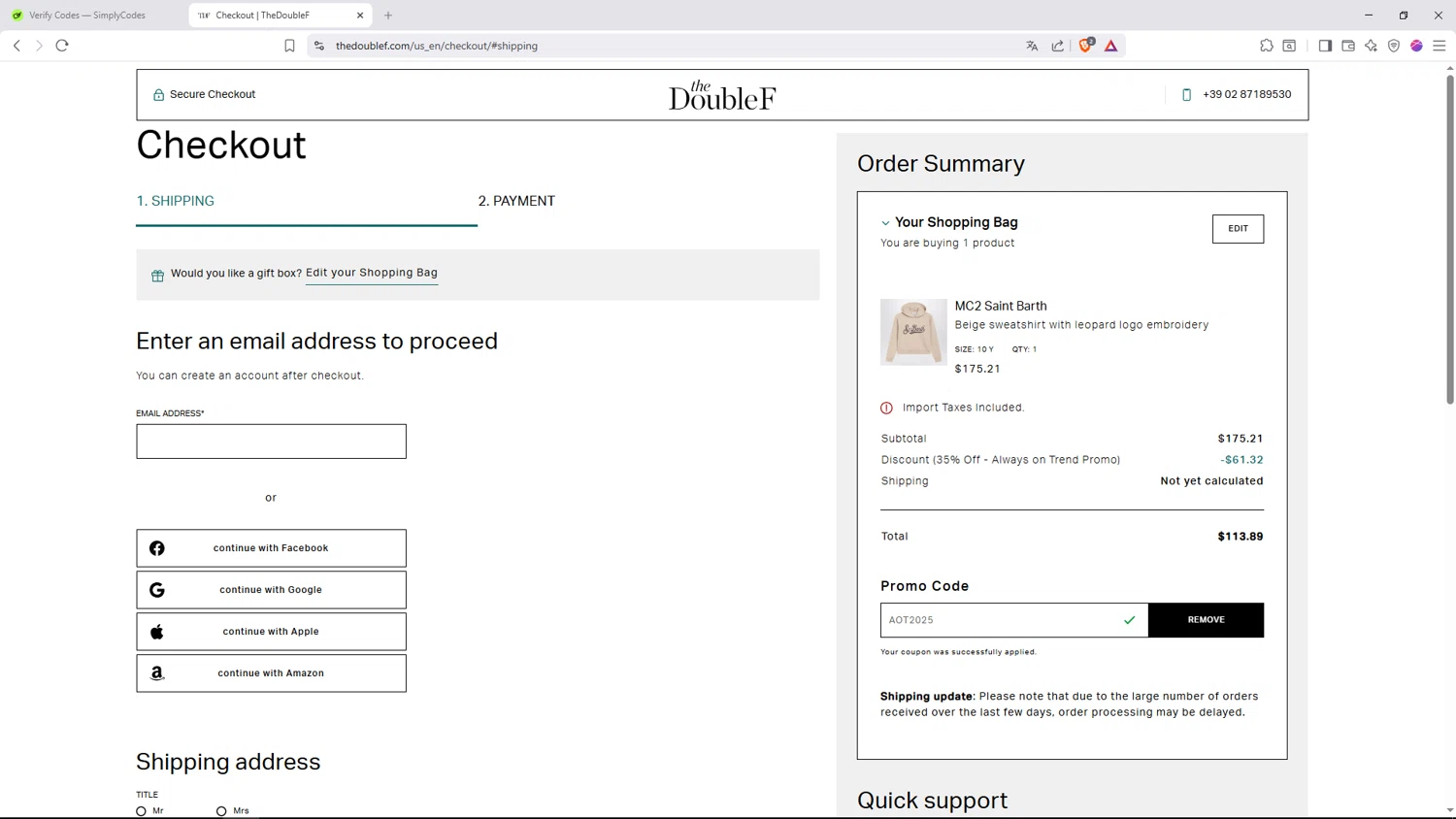
Task: Click the share page icon
Action: click(1058, 46)
